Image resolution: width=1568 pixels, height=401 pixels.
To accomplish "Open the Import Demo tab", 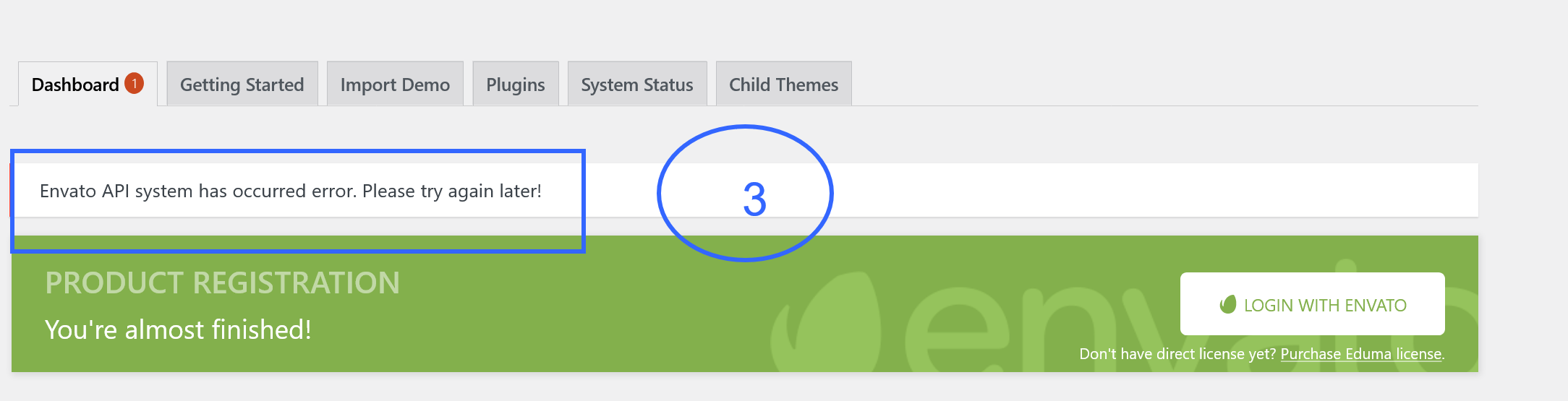I will coord(395,85).
